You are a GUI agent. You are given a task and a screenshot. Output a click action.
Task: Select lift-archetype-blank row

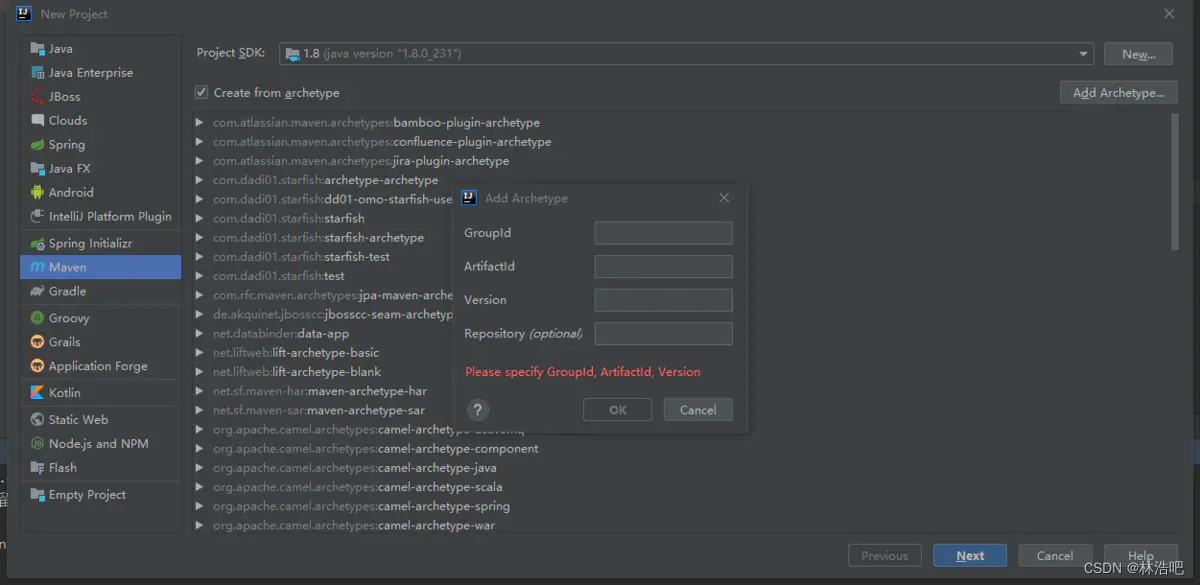[296, 371]
